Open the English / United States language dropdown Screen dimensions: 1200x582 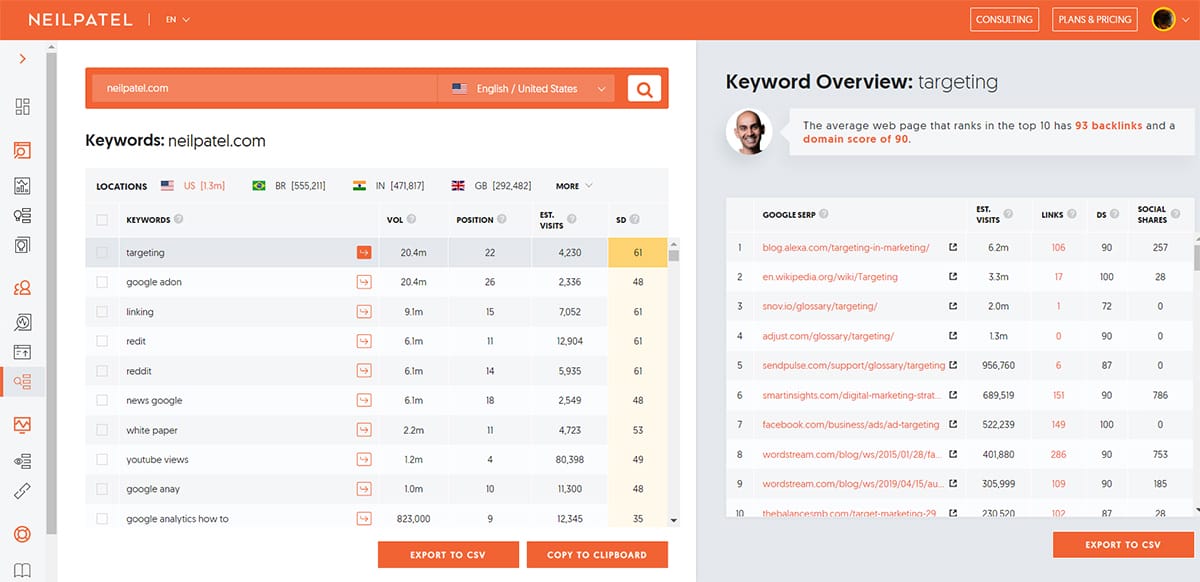coord(528,89)
